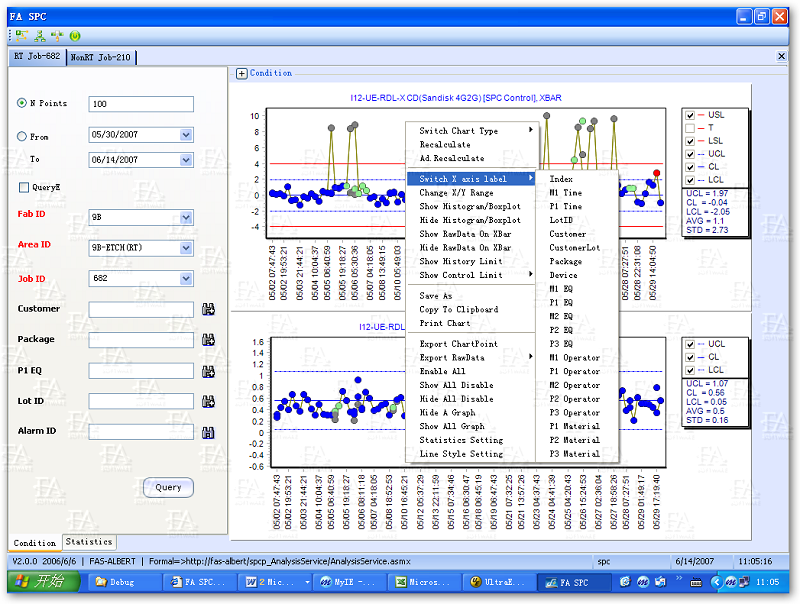
Task: Search Lot ID using the binoculars icon
Action: (208, 402)
